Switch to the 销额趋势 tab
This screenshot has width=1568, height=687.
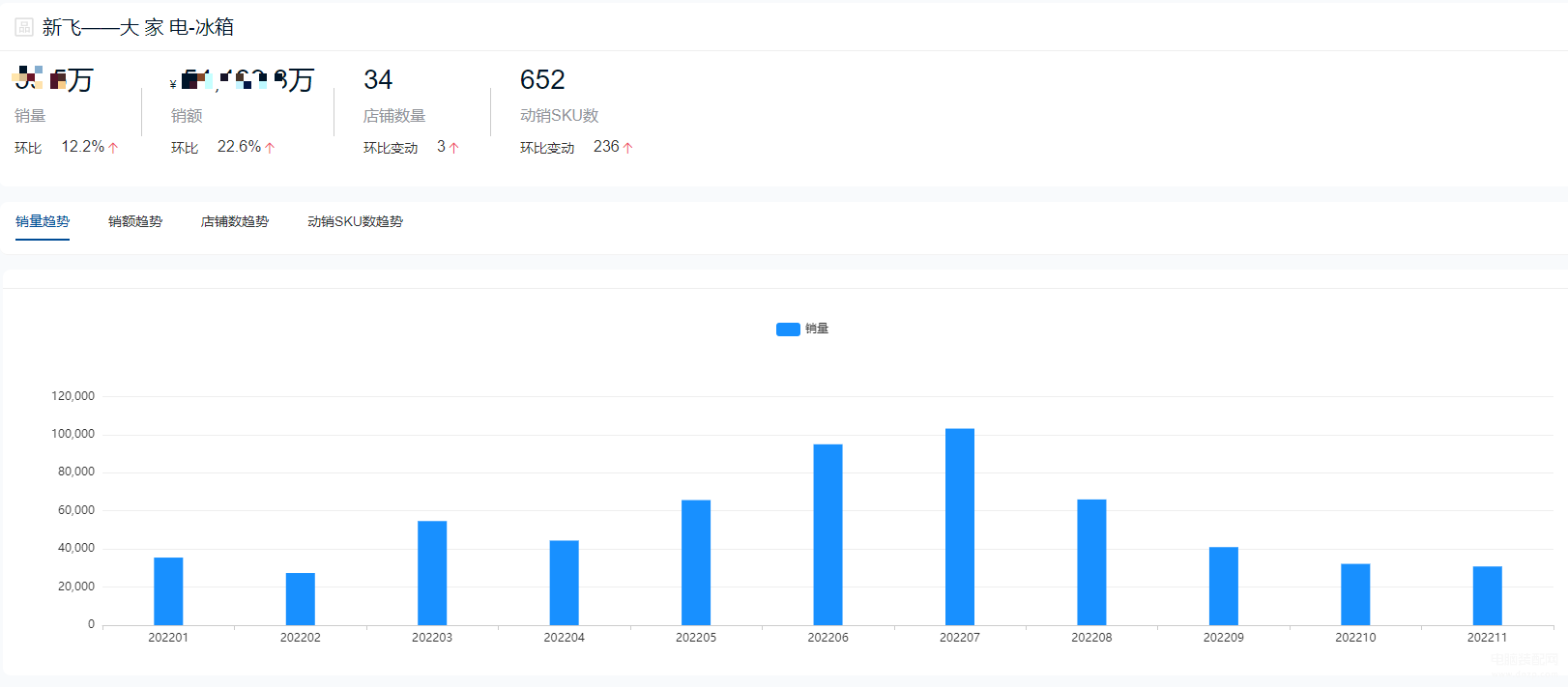click(135, 221)
